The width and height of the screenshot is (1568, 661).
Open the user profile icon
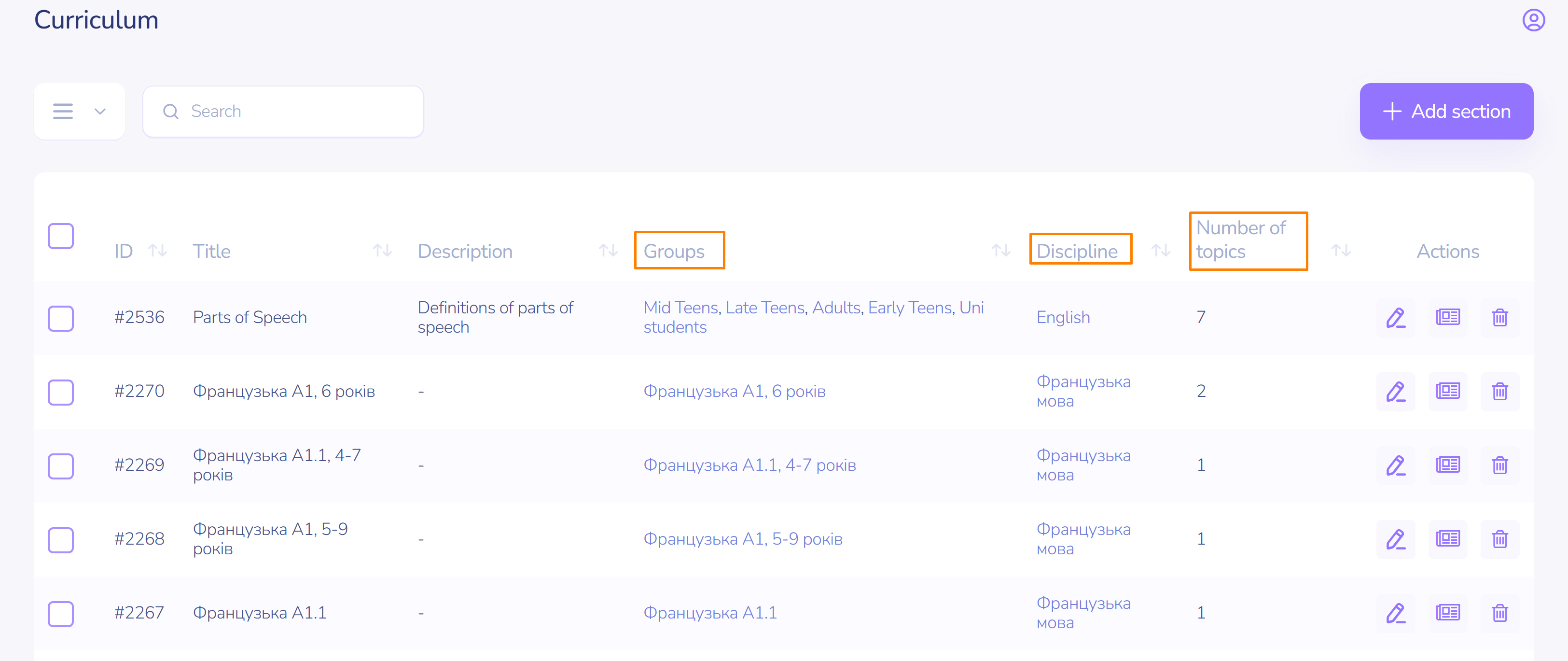click(x=1533, y=20)
